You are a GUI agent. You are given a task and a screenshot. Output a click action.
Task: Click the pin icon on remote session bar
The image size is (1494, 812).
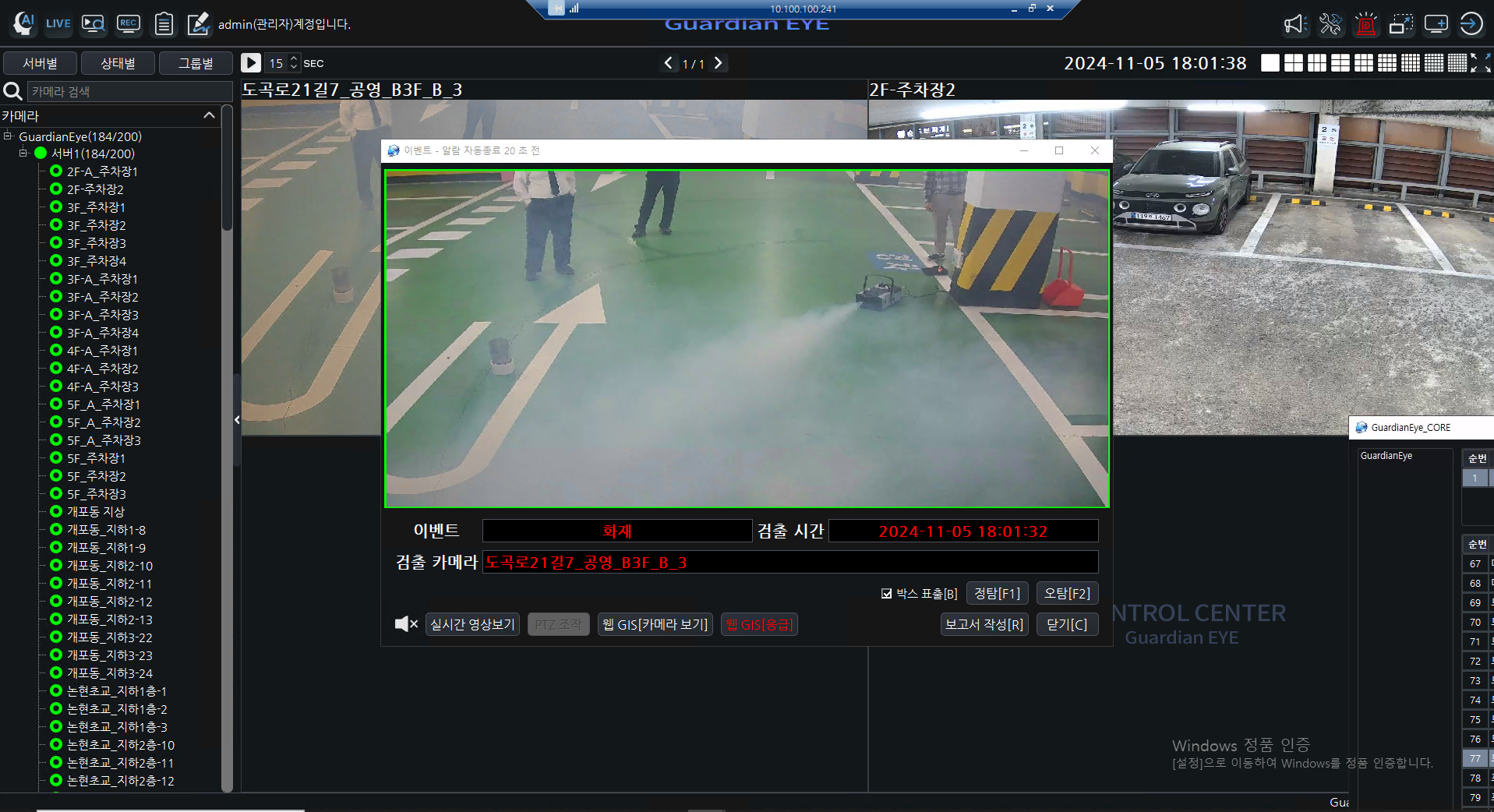pyautogui.click(x=556, y=9)
